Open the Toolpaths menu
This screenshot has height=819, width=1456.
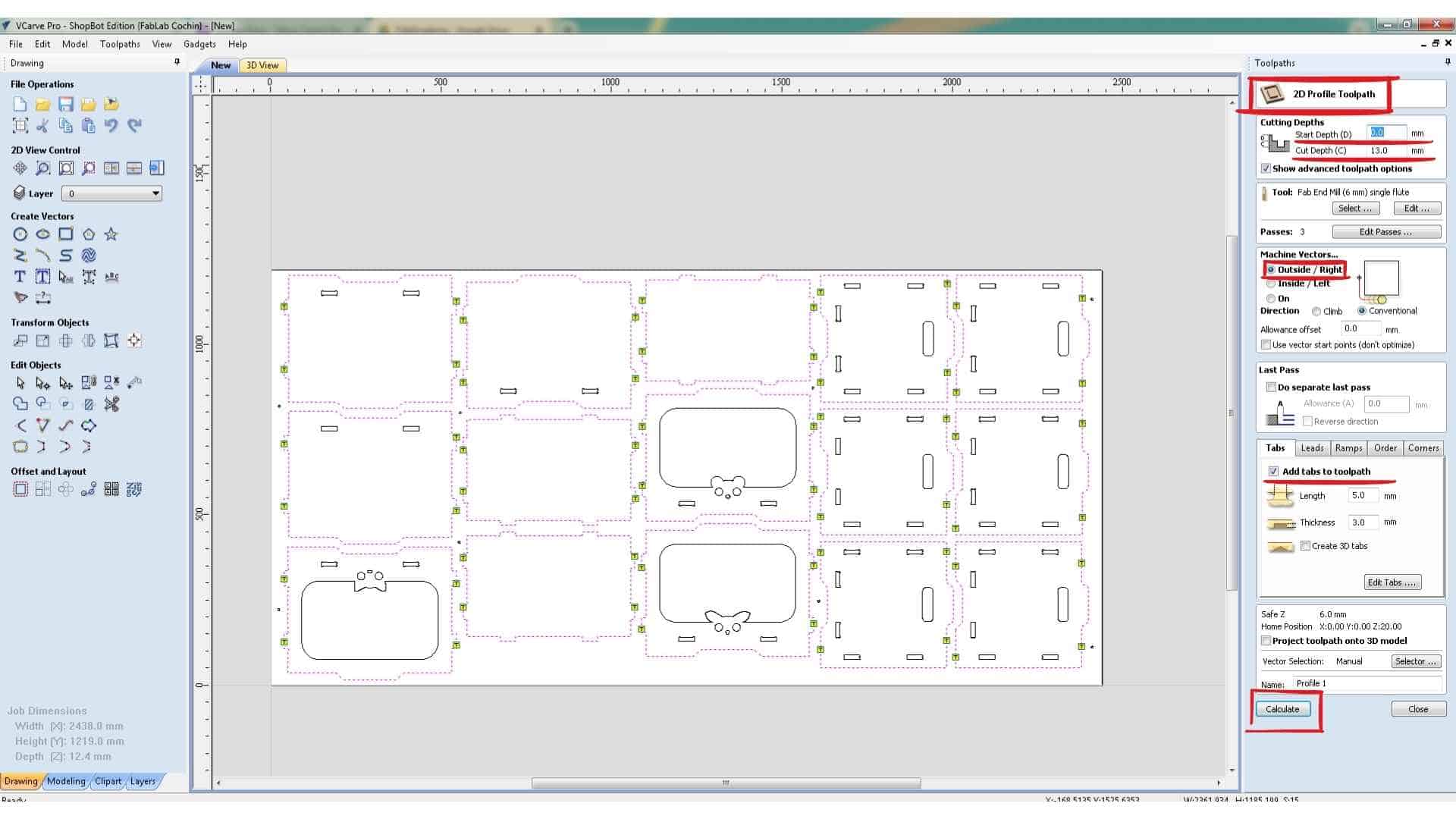pyautogui.click(x=120, y=45)
